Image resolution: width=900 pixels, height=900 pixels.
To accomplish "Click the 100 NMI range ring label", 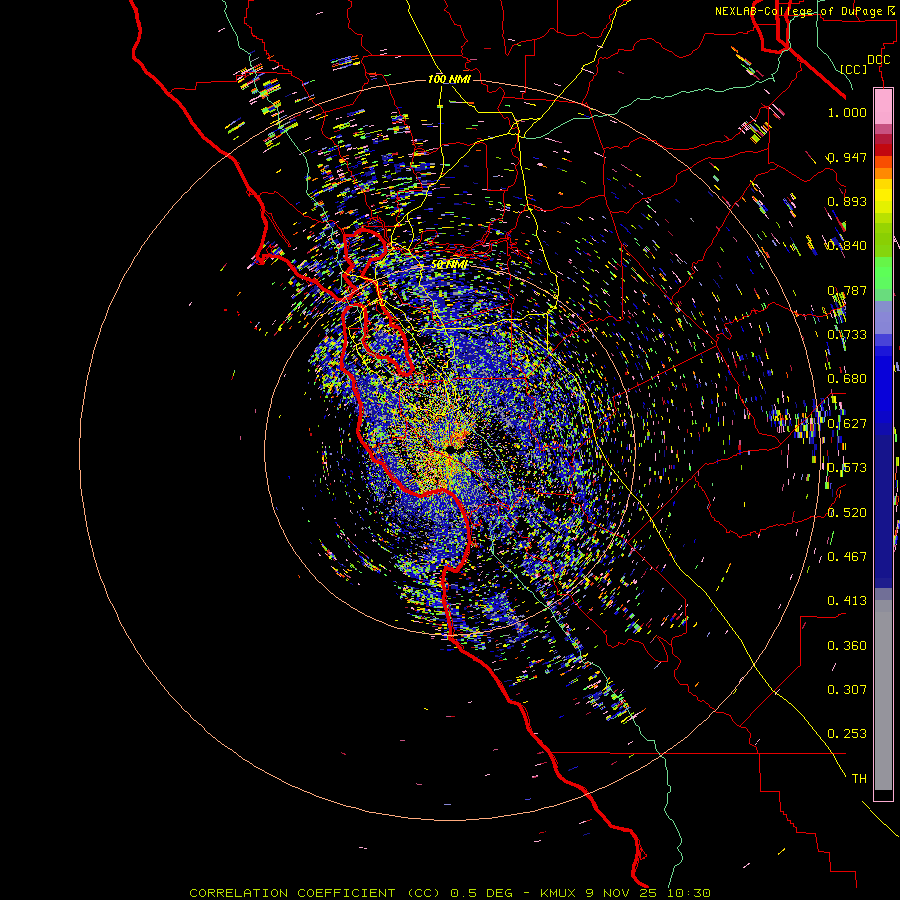I will click(x=449, y=79).
